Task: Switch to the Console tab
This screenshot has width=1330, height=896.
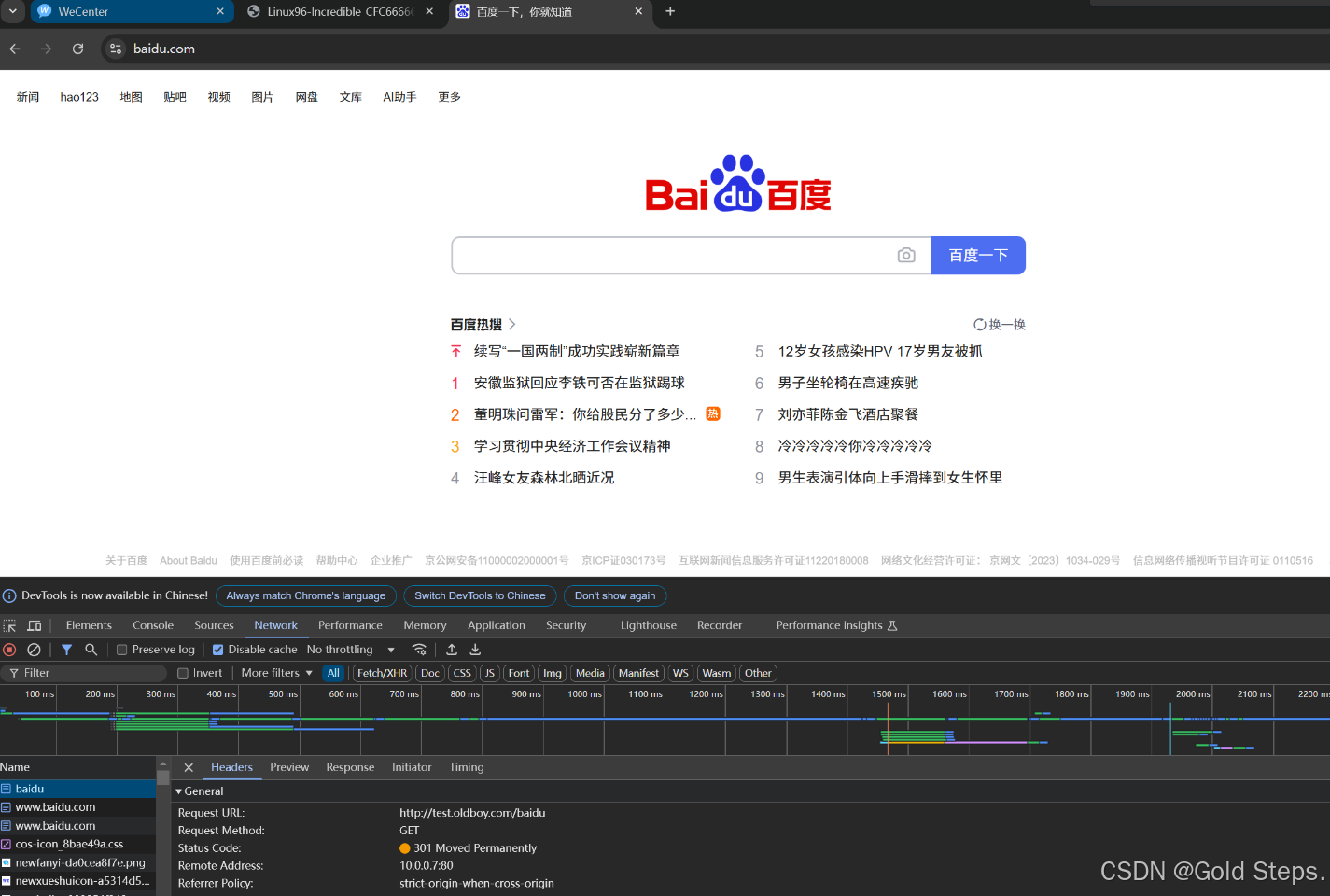Action: [x=153, y=625]
